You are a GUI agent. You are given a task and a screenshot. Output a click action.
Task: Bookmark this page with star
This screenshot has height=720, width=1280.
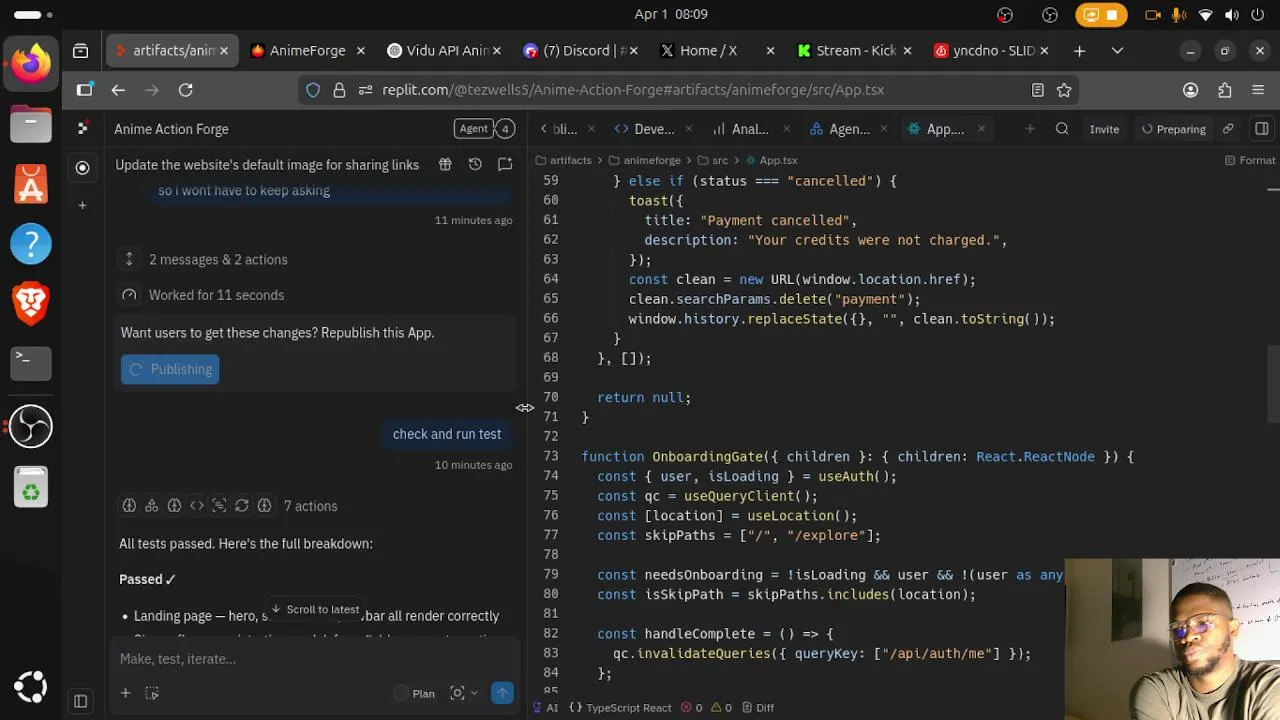tap(1064, 90)
